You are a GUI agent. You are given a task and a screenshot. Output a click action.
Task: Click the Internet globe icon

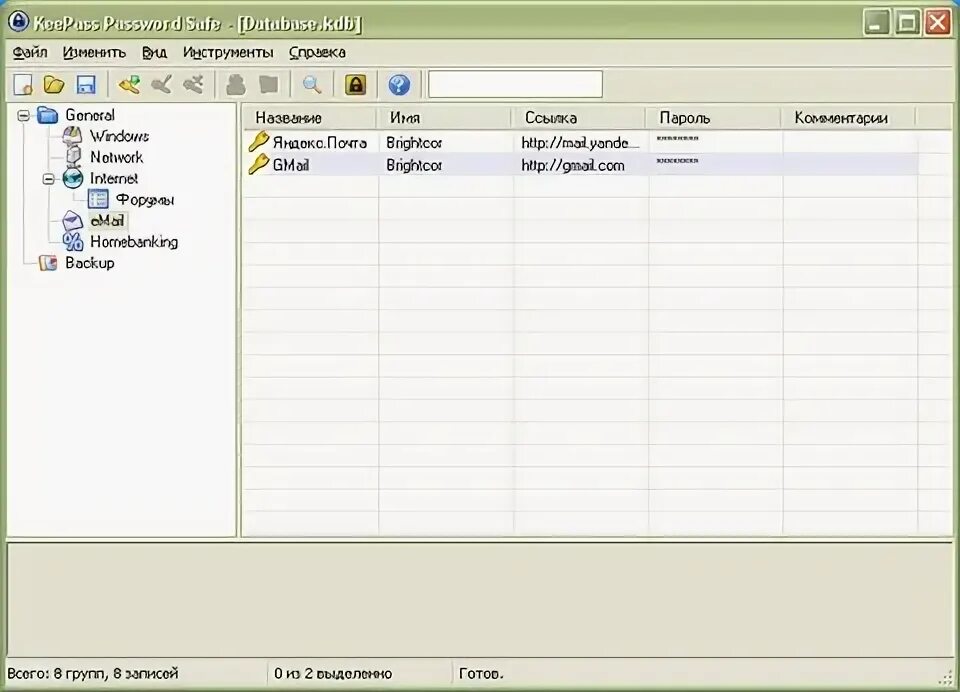pos(73,178)
